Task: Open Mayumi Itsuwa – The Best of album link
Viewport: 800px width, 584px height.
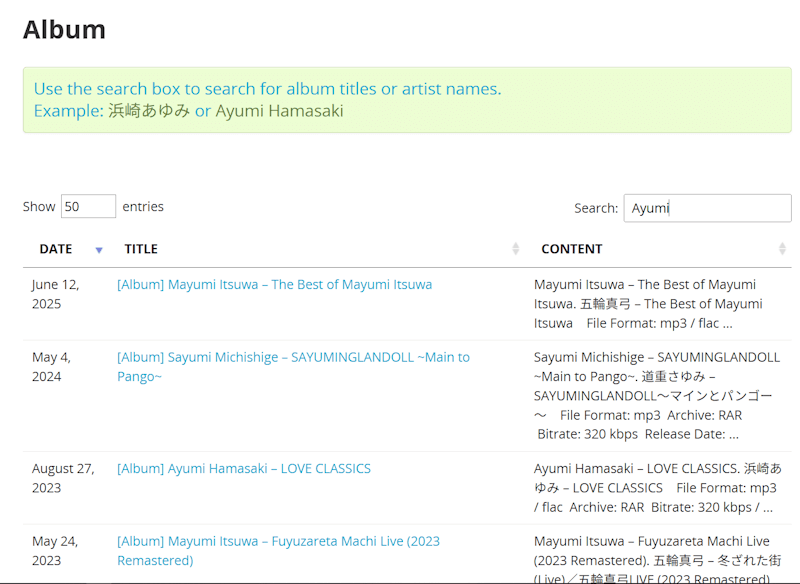Action: click(274, 285)
